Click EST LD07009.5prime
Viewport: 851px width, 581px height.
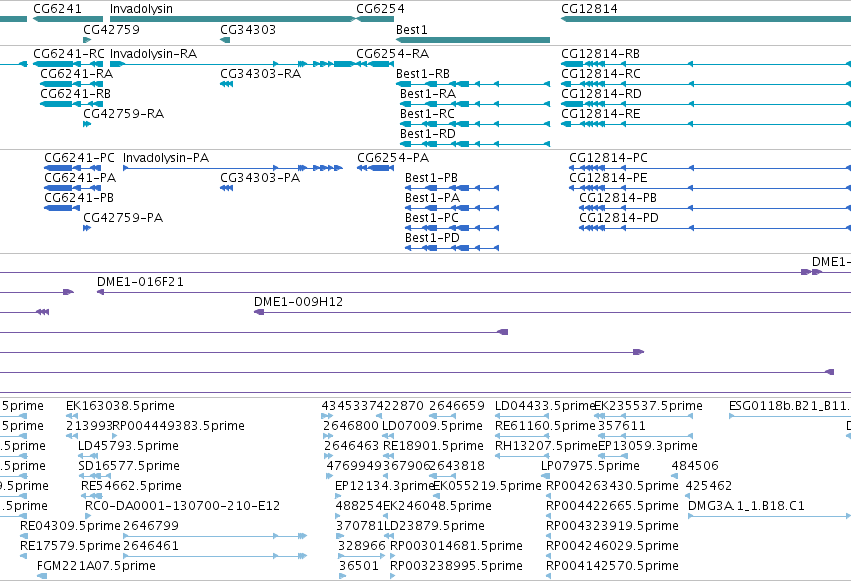pos(386,436)
